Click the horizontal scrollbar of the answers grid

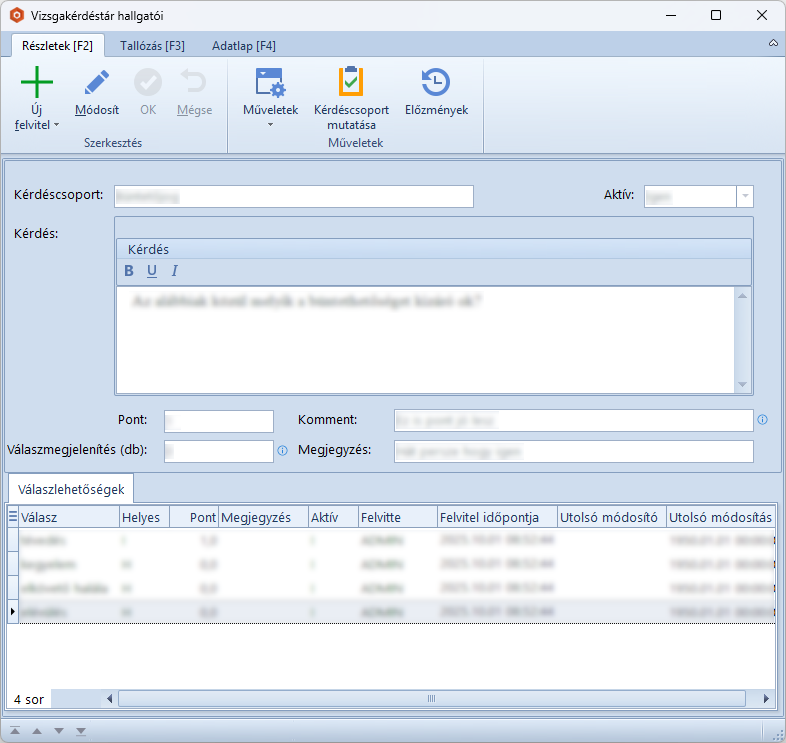(430, 699)
